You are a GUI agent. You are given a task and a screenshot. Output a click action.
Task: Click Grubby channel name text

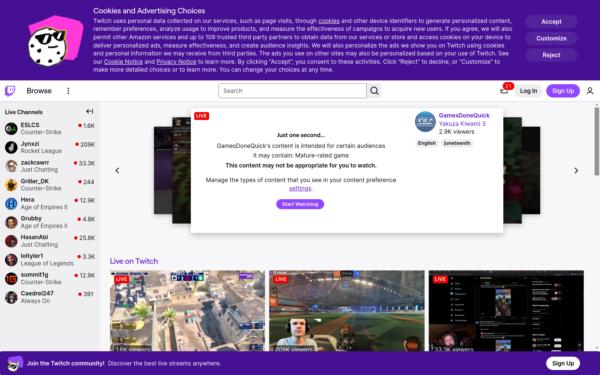tap(31, 218)
